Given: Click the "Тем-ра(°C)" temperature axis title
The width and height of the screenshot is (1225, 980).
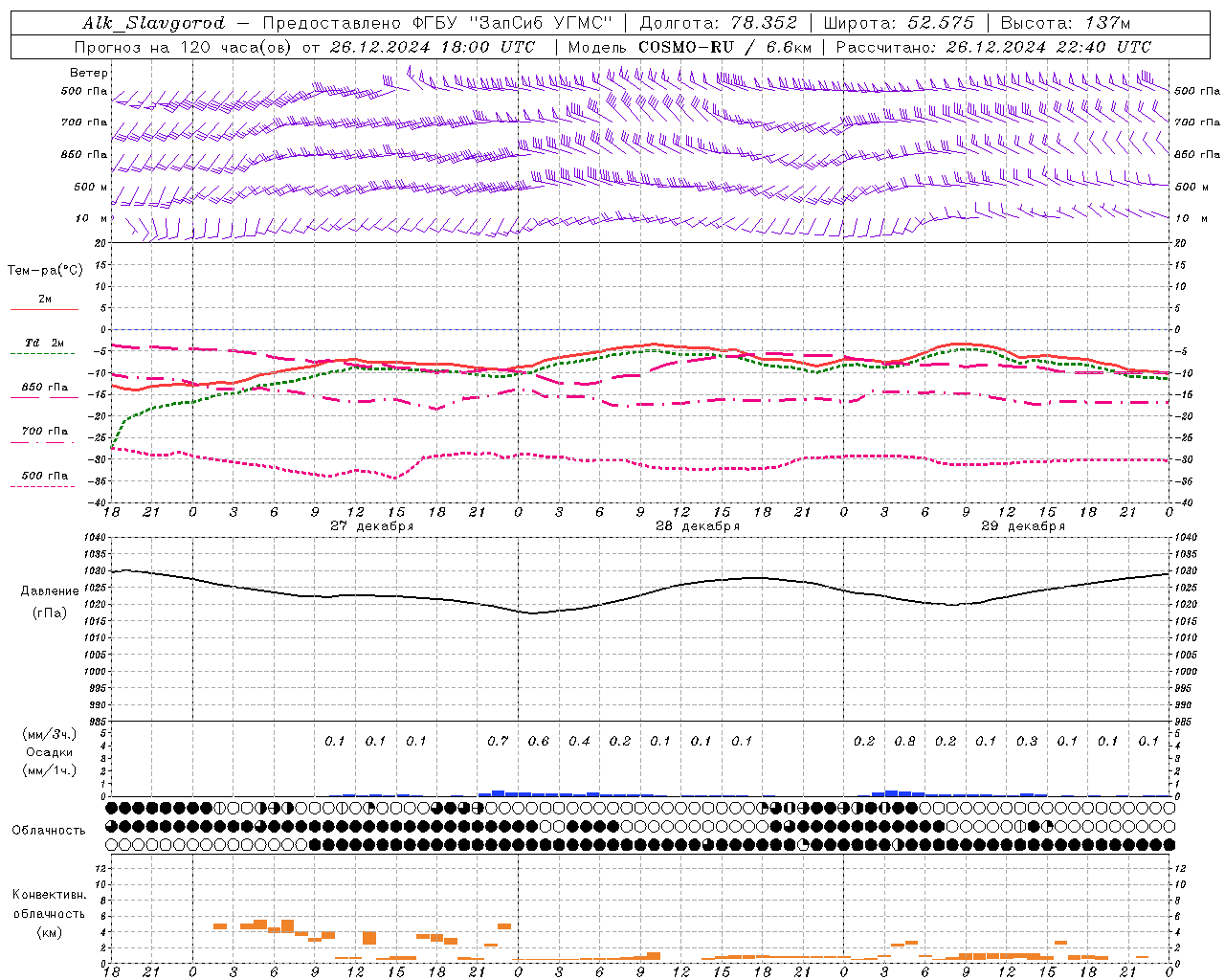Looking at the screenshot, I should click(x=45, y=271).
